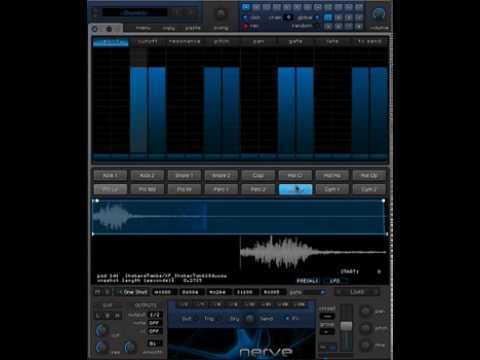
Task: Choose the Perc 2 pad
Action: coord(258,189)
